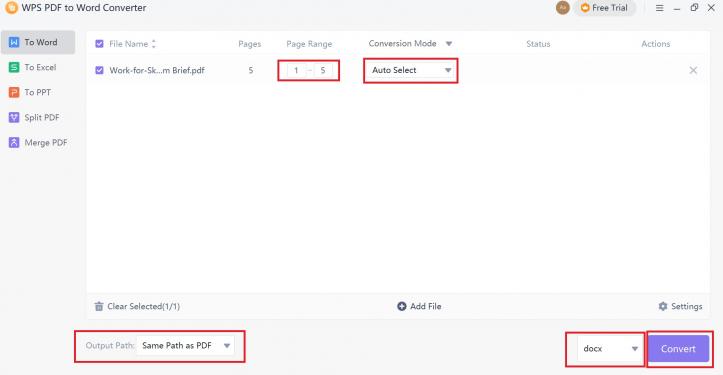Click the Pages column header
Image resolution: width=723 pixels, height=375 pixels.
click(x=249, y=44)
